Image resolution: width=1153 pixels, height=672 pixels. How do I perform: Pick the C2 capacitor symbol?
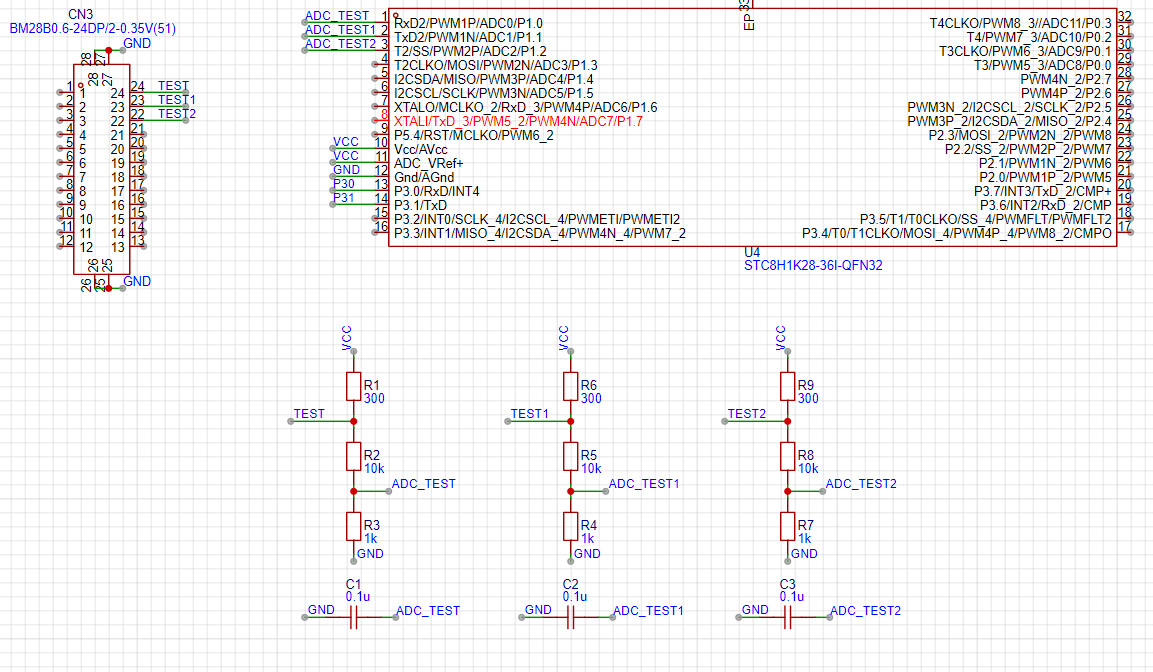click(x=570, y=618)
